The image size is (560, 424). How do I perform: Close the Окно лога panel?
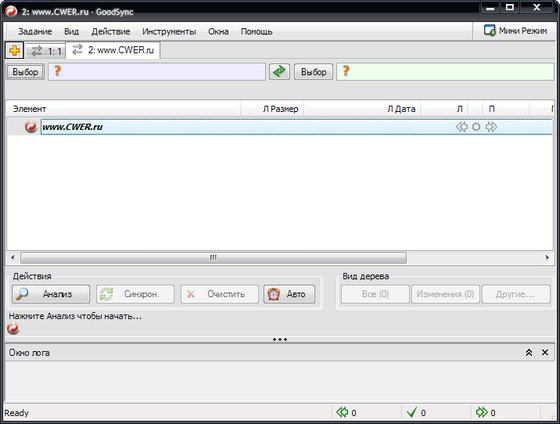pyautogui.click(x=545, y=353)
